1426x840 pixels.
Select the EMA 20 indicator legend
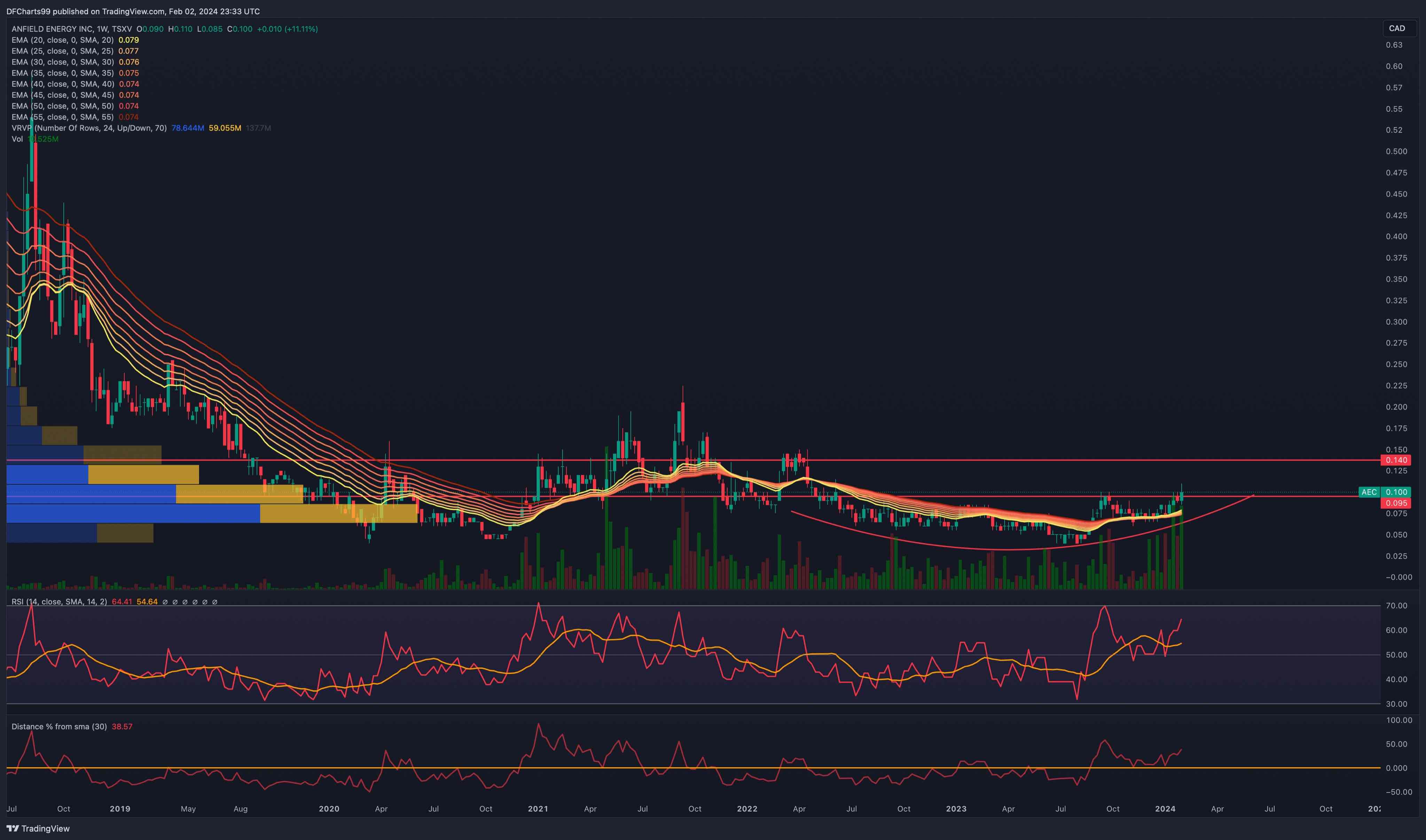[62, 40]
